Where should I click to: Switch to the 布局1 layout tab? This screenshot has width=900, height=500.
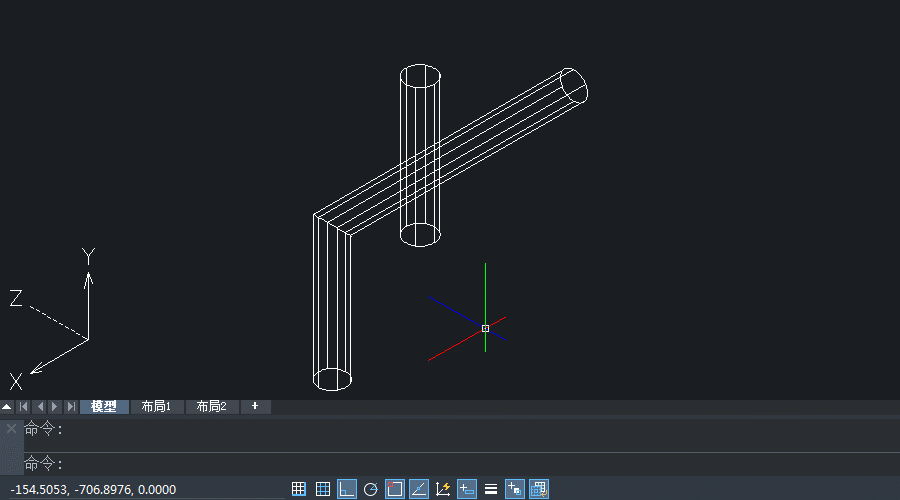[x=156, y=407]
